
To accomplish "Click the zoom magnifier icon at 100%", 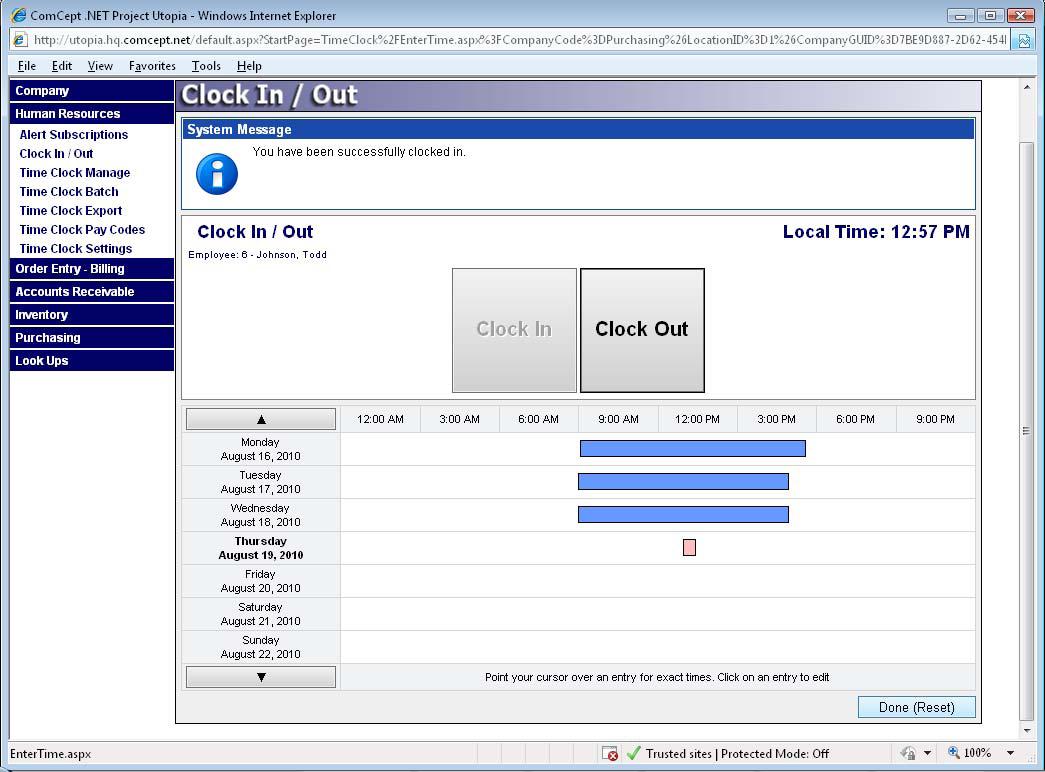I will tap(954, 753).
